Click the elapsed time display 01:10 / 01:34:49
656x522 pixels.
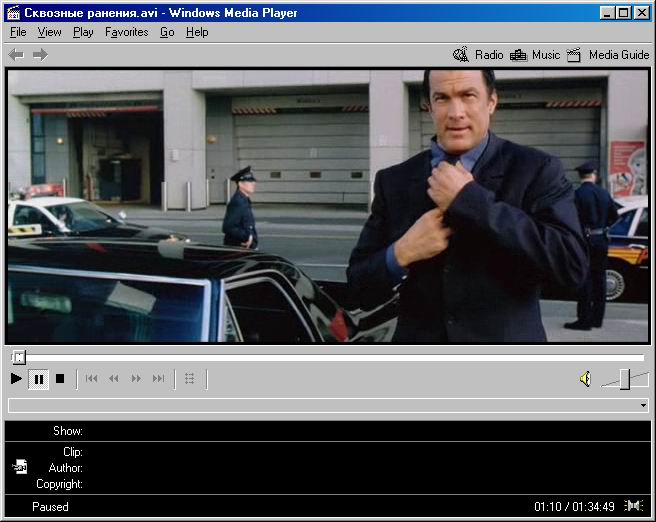point(574,507)
